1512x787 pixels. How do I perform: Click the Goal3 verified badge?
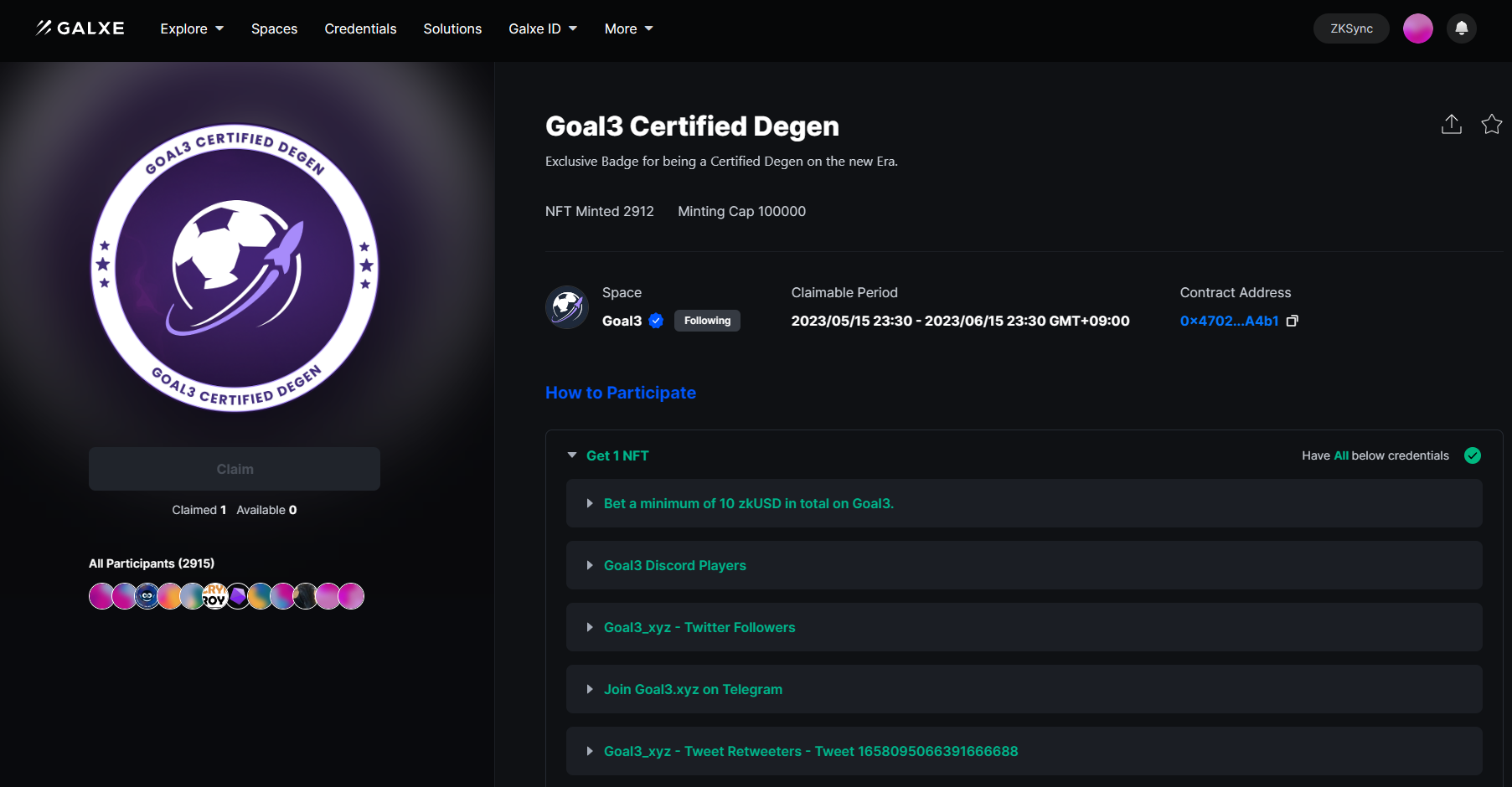coord(656,321)
